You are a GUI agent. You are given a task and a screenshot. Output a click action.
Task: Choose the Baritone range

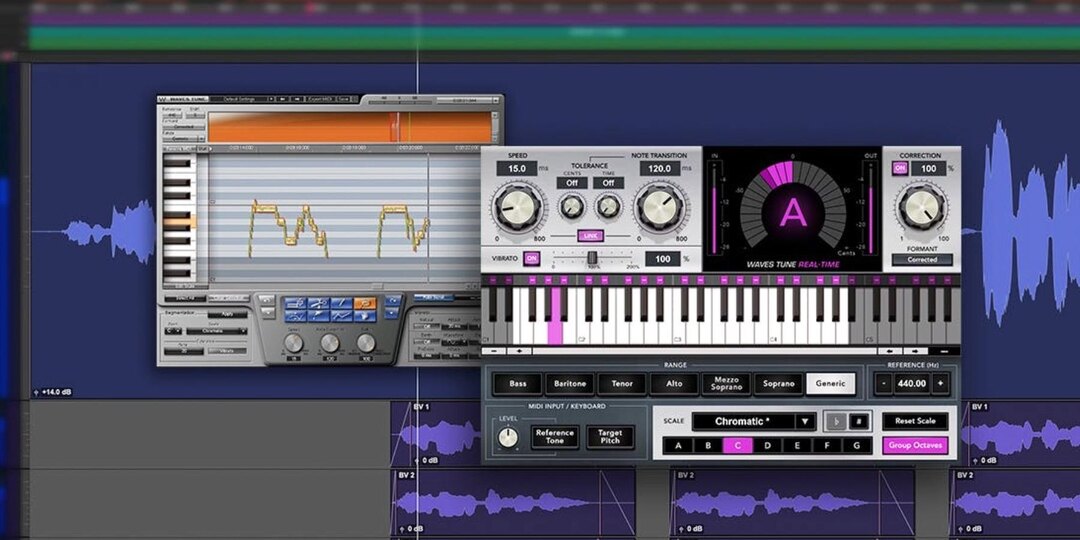click(x=569, y=384)
